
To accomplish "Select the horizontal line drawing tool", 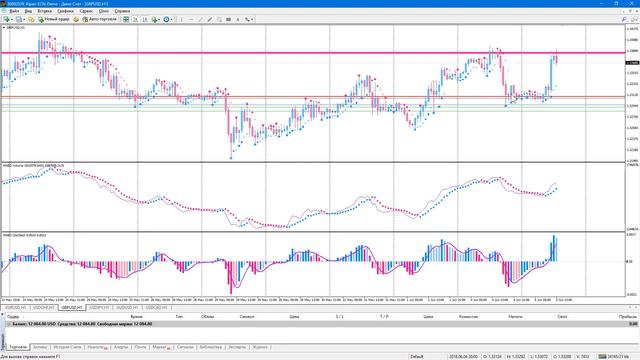I will tap(191, 19).
